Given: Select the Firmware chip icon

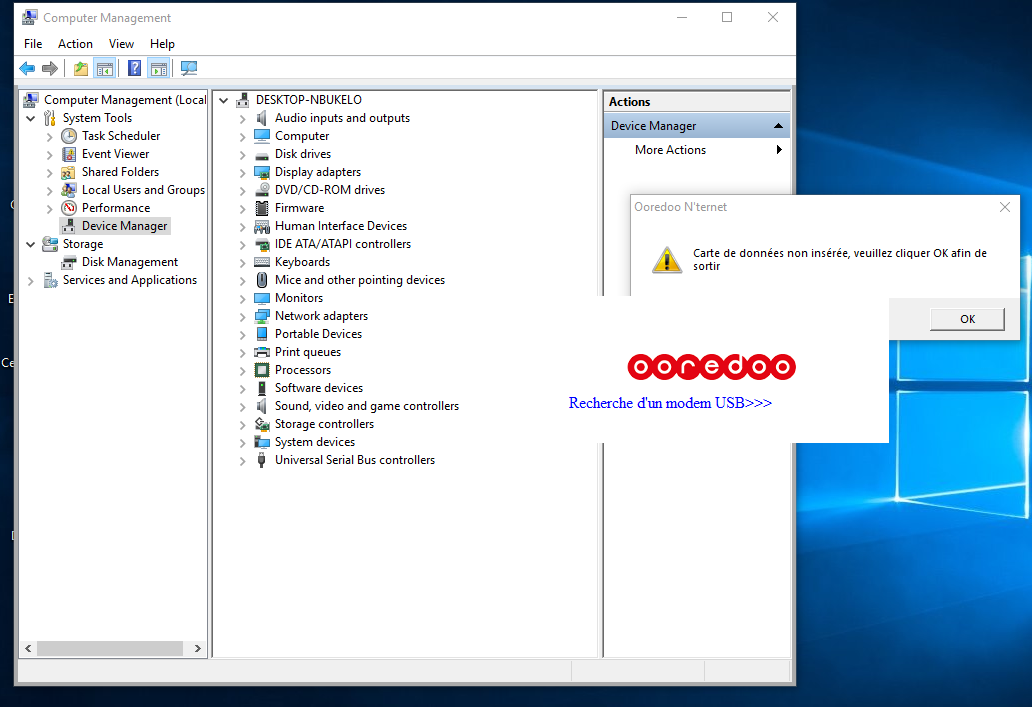Looking at the screenshot, I should click(262, 208).
